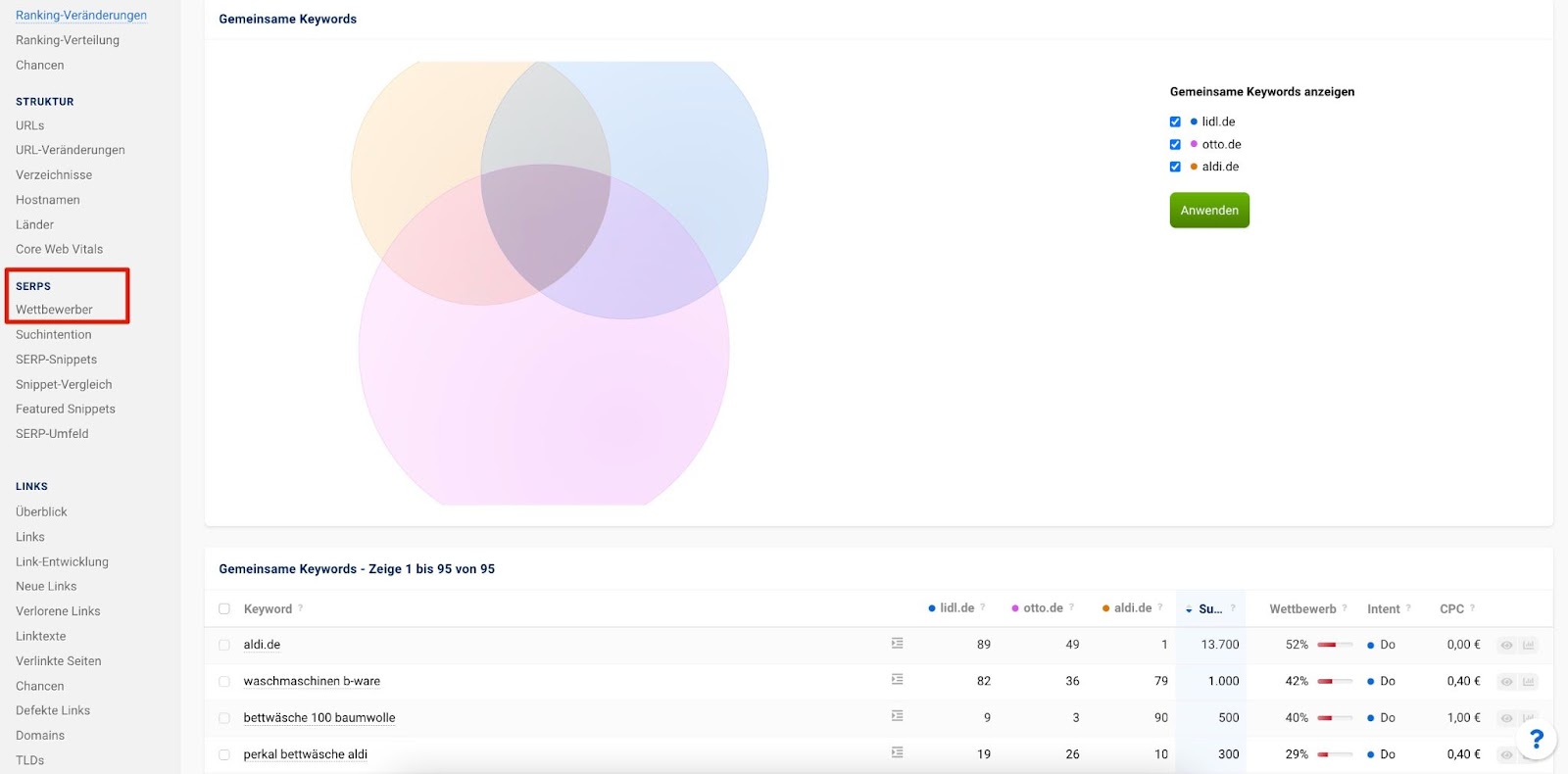Select checkbox for bettwäsche 100 baumwolle row
This screenshot has width=1568, height=774.
pos(224,718)
